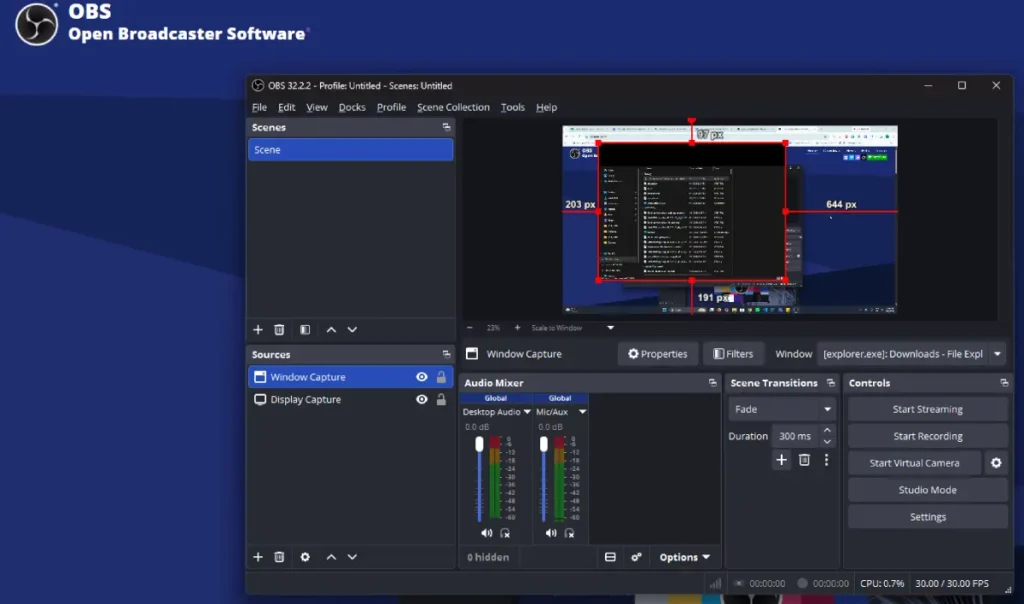1024x604 pixels.
Task: Open the Filters button for Window Capture
Action: [x=733, y=354]
